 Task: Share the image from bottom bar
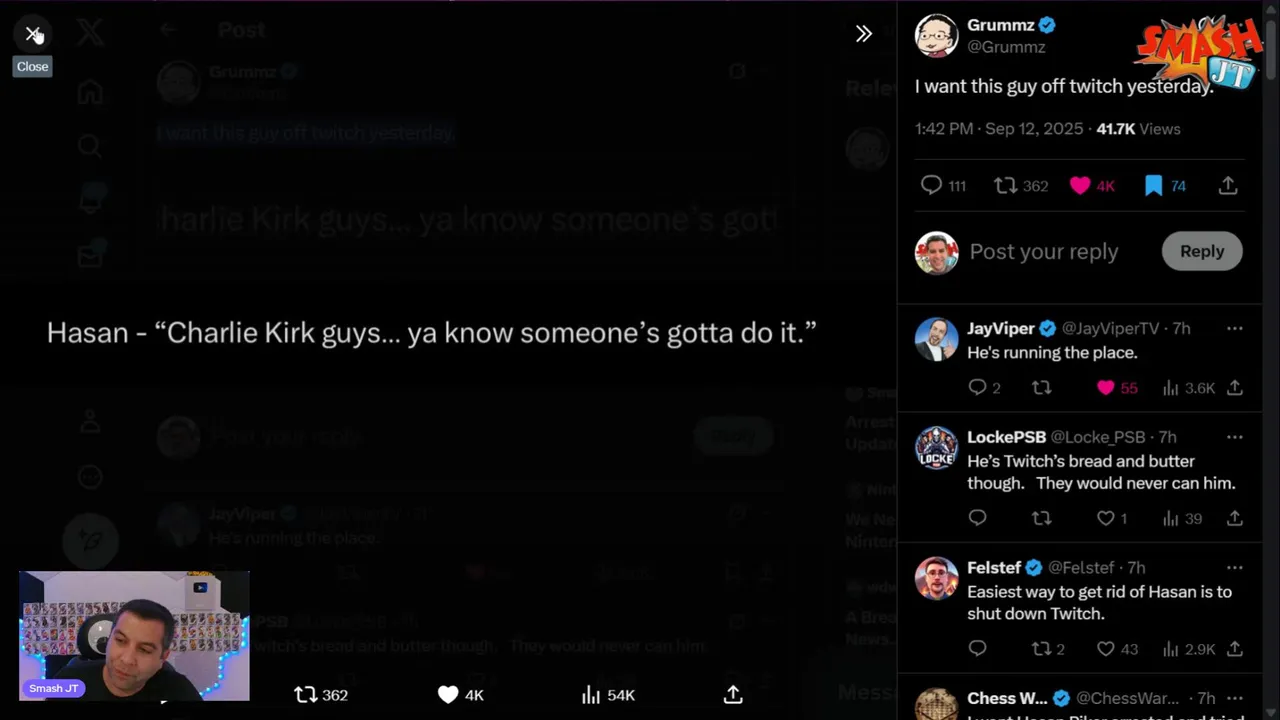pos(733,695)
